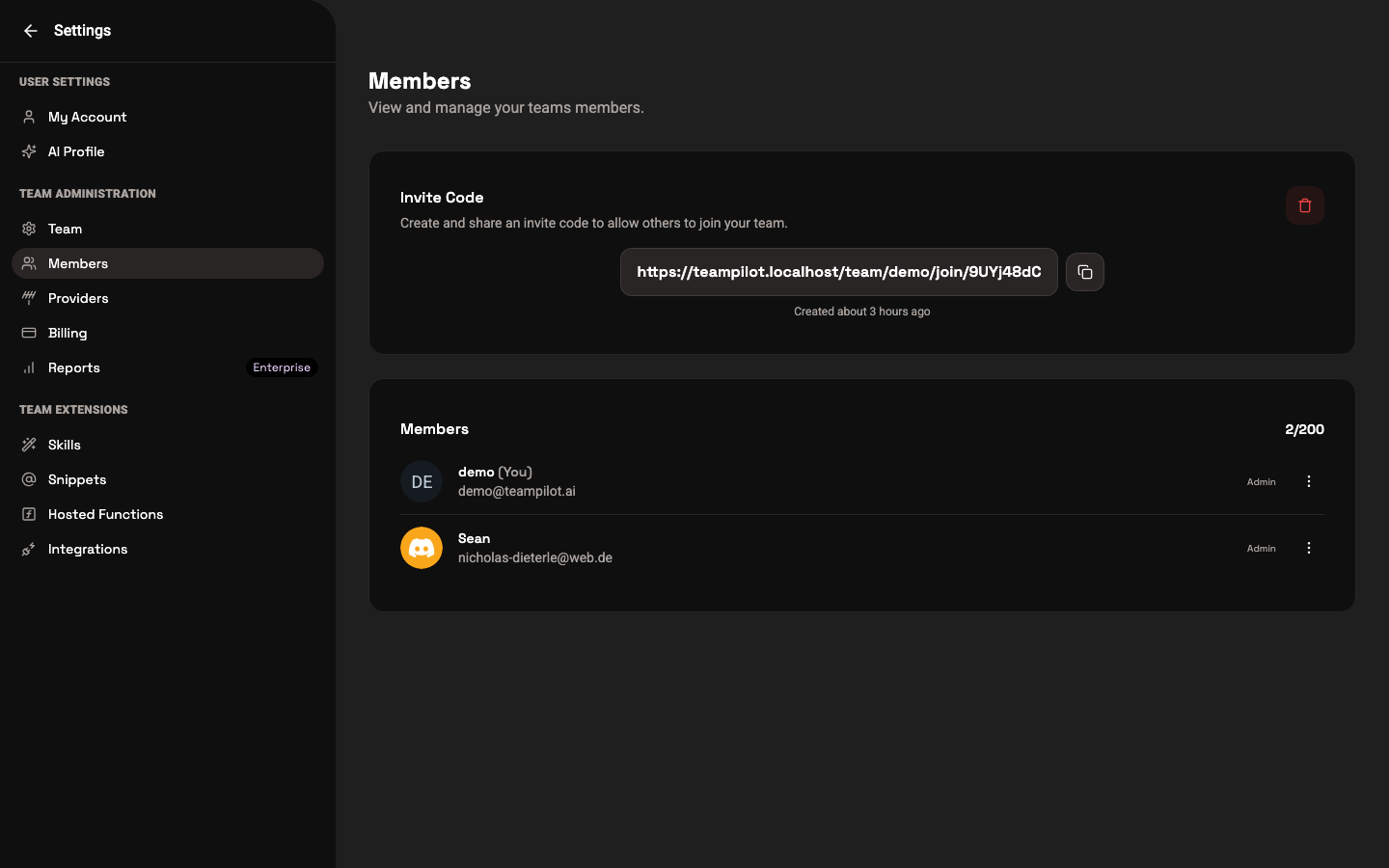Click the back arrow next to Settings
Viewport: 1389px width, 868px height.
[30, 31]
